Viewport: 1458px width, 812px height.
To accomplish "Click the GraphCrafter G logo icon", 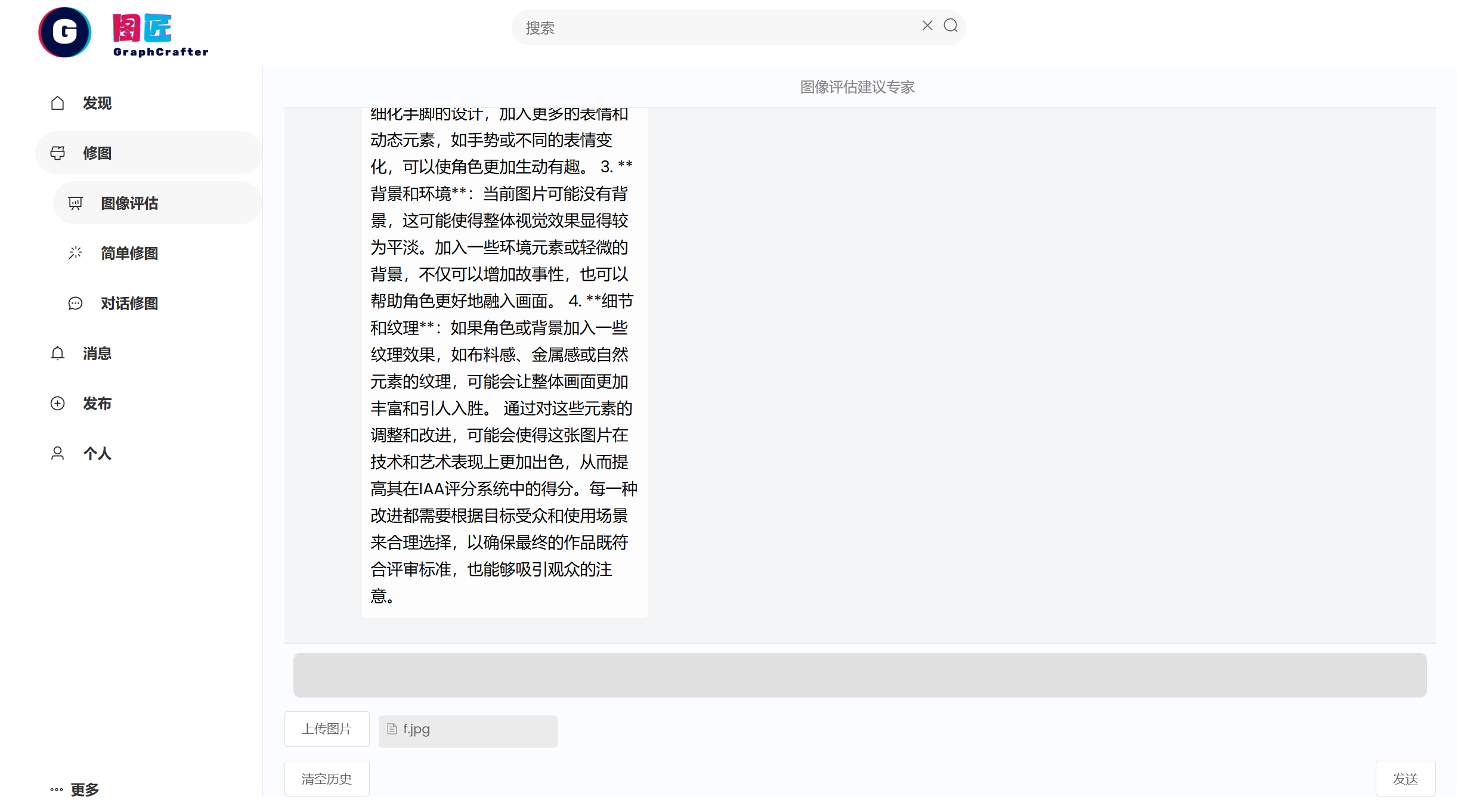I will point(64,32).
